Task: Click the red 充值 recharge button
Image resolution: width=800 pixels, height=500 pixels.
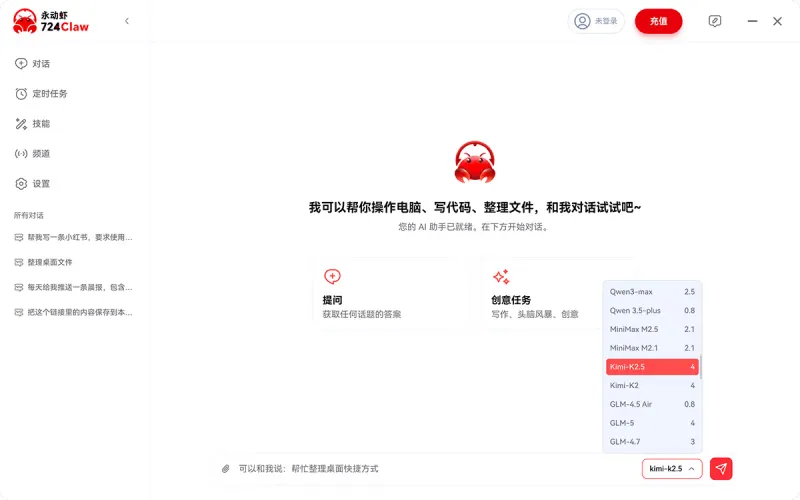Action: [x=658, y=21]
